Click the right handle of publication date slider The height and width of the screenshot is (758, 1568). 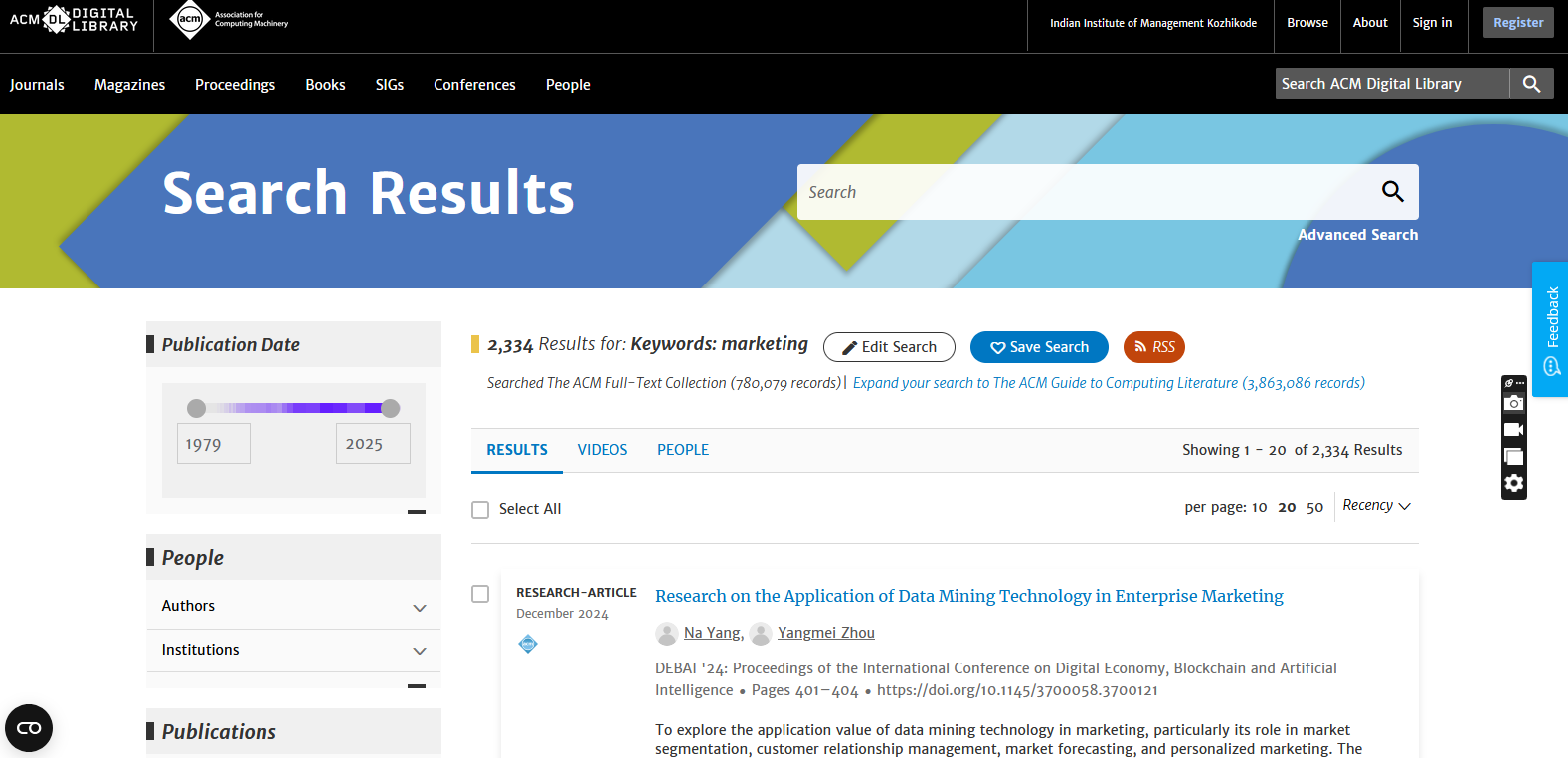(391, 408)
